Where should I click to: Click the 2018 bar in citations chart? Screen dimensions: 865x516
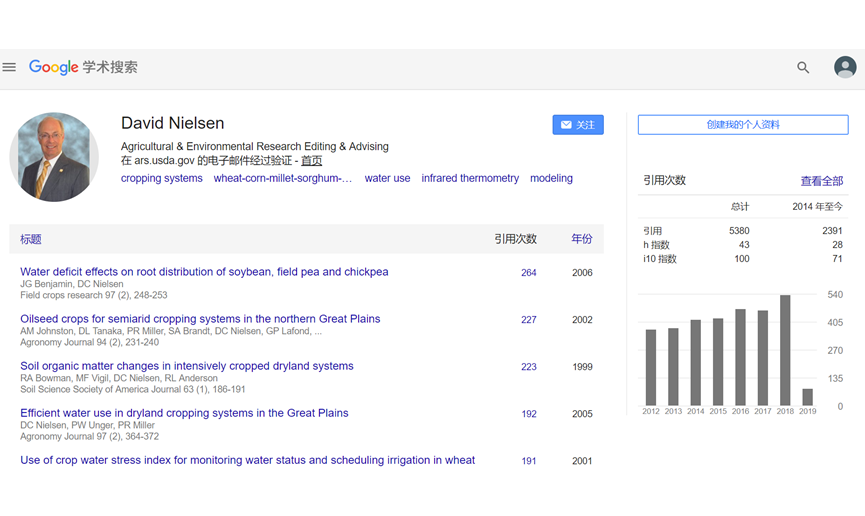pos(785,350)
